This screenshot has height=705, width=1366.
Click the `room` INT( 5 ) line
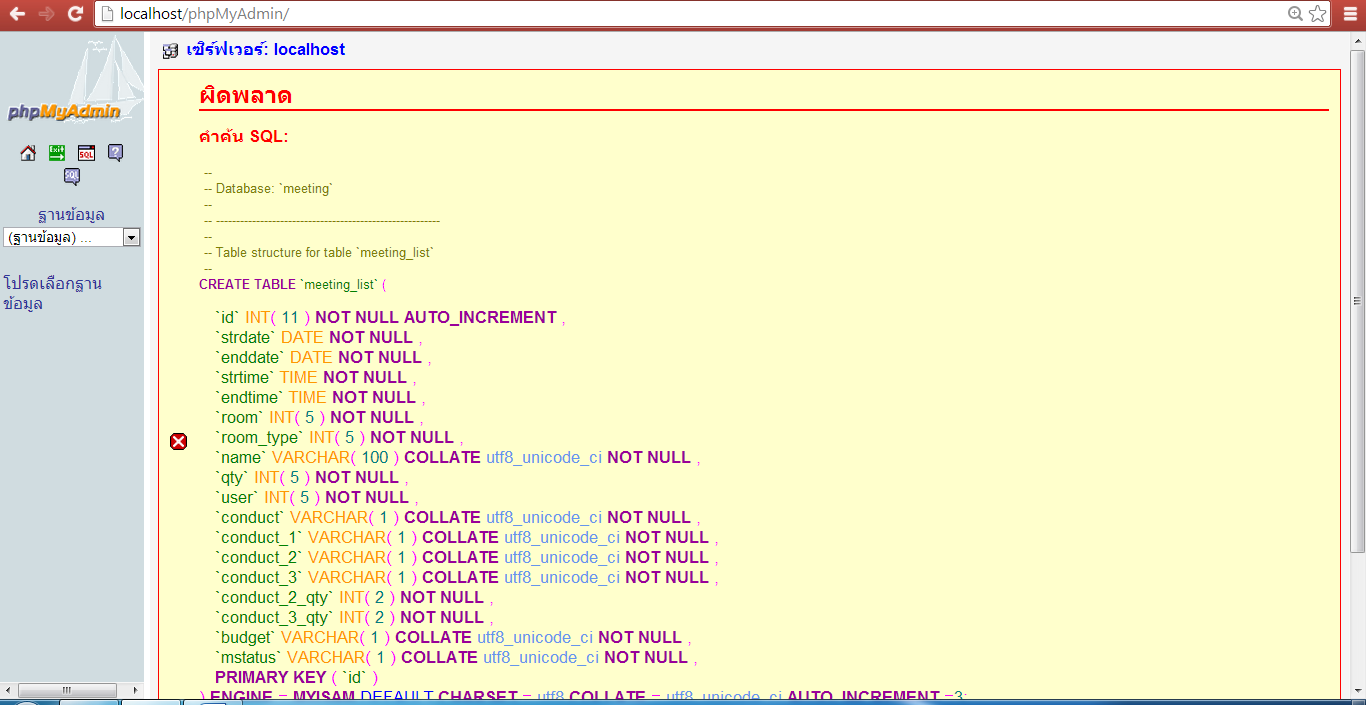[x=319, y=417]
